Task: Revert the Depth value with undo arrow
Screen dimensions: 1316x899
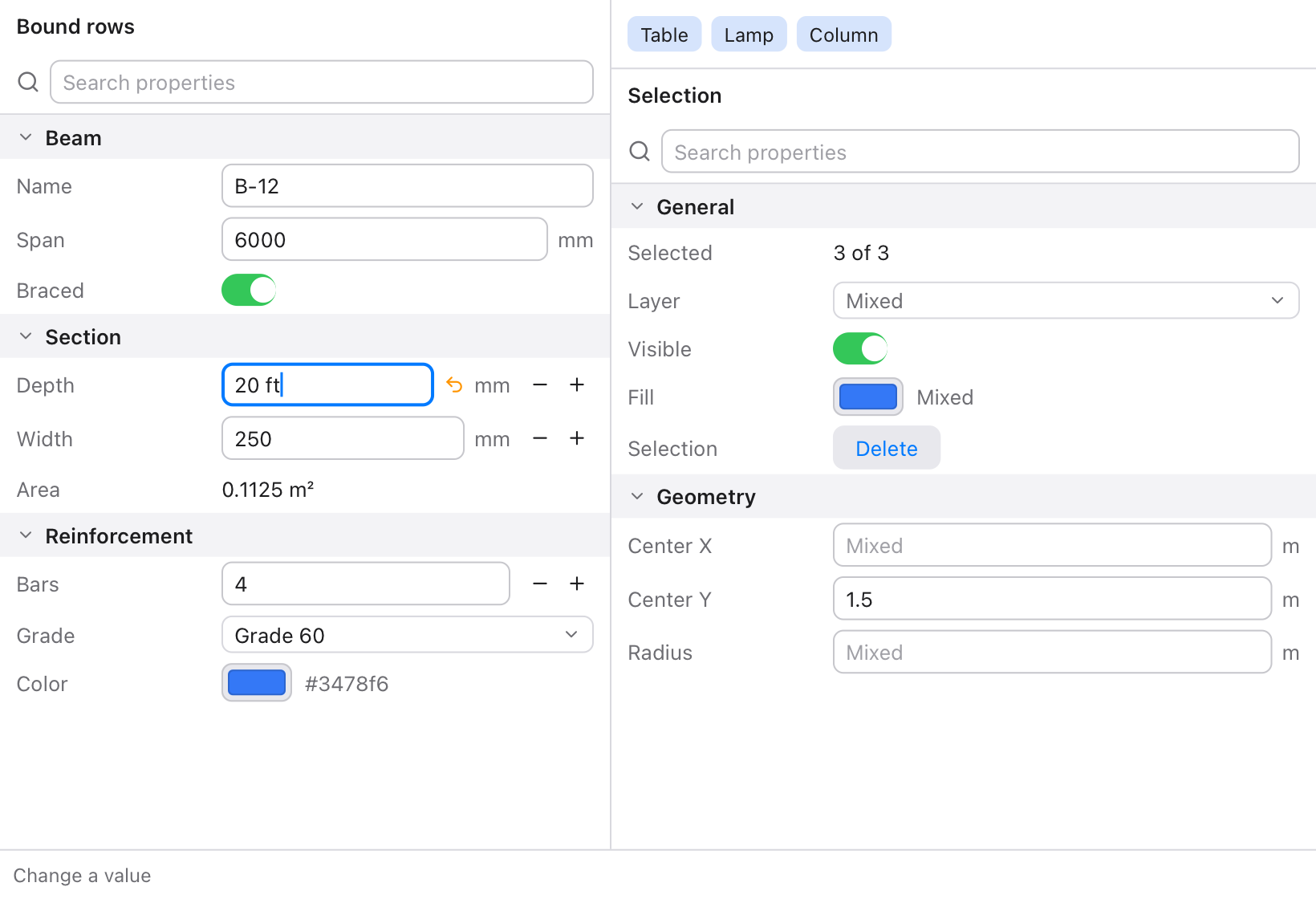Action: tap(454, 385)
